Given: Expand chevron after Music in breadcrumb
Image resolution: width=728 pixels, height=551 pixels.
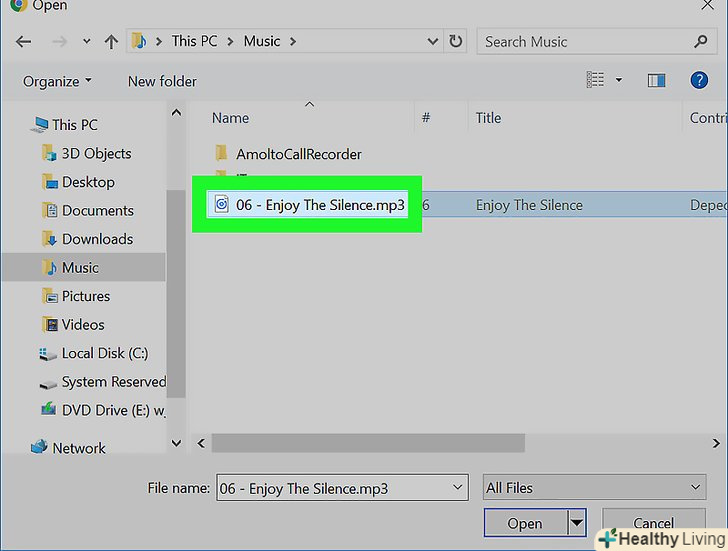Looking at the screenshot, I should pos(293,42).
